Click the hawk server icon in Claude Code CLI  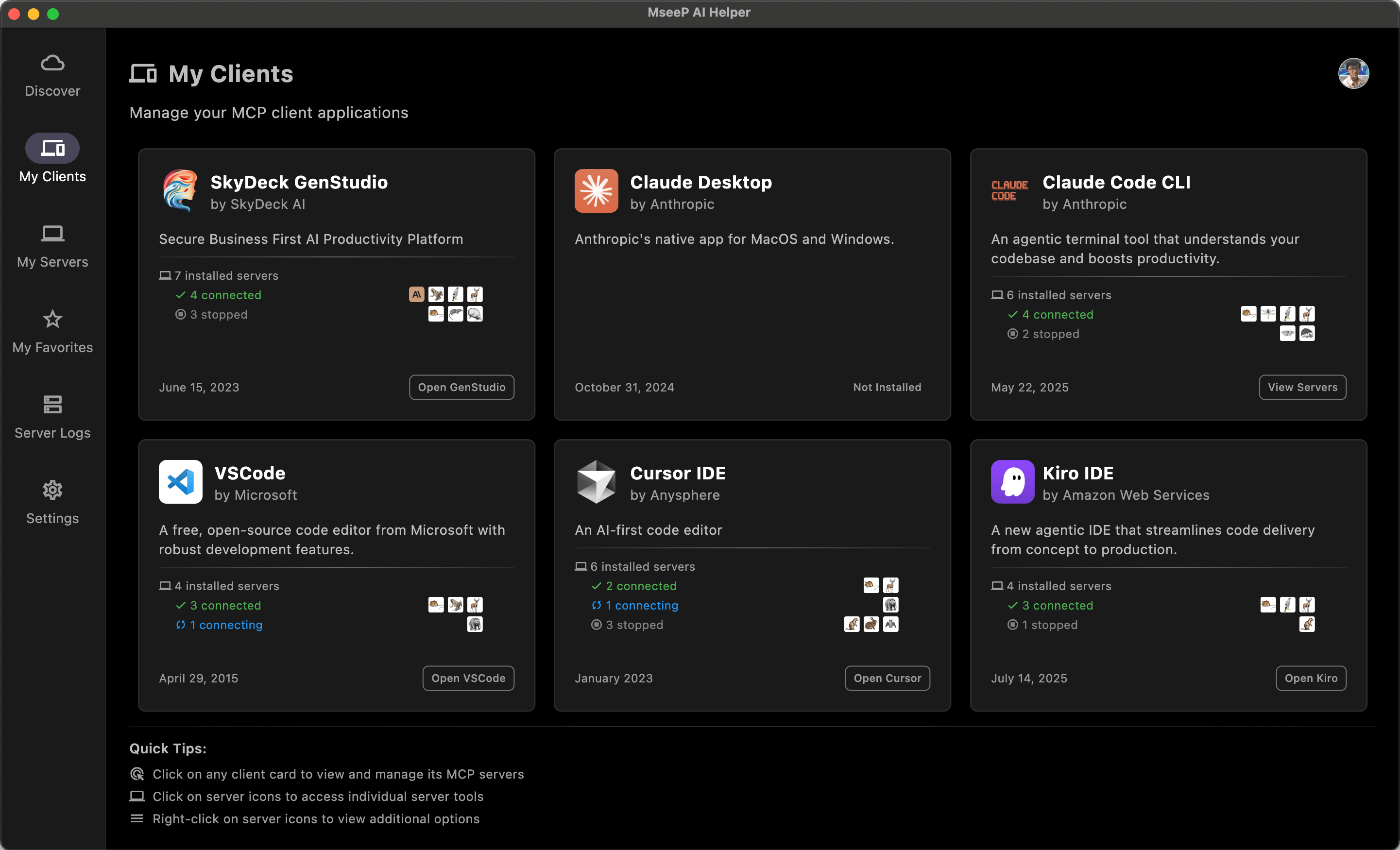click(1287, 314)
